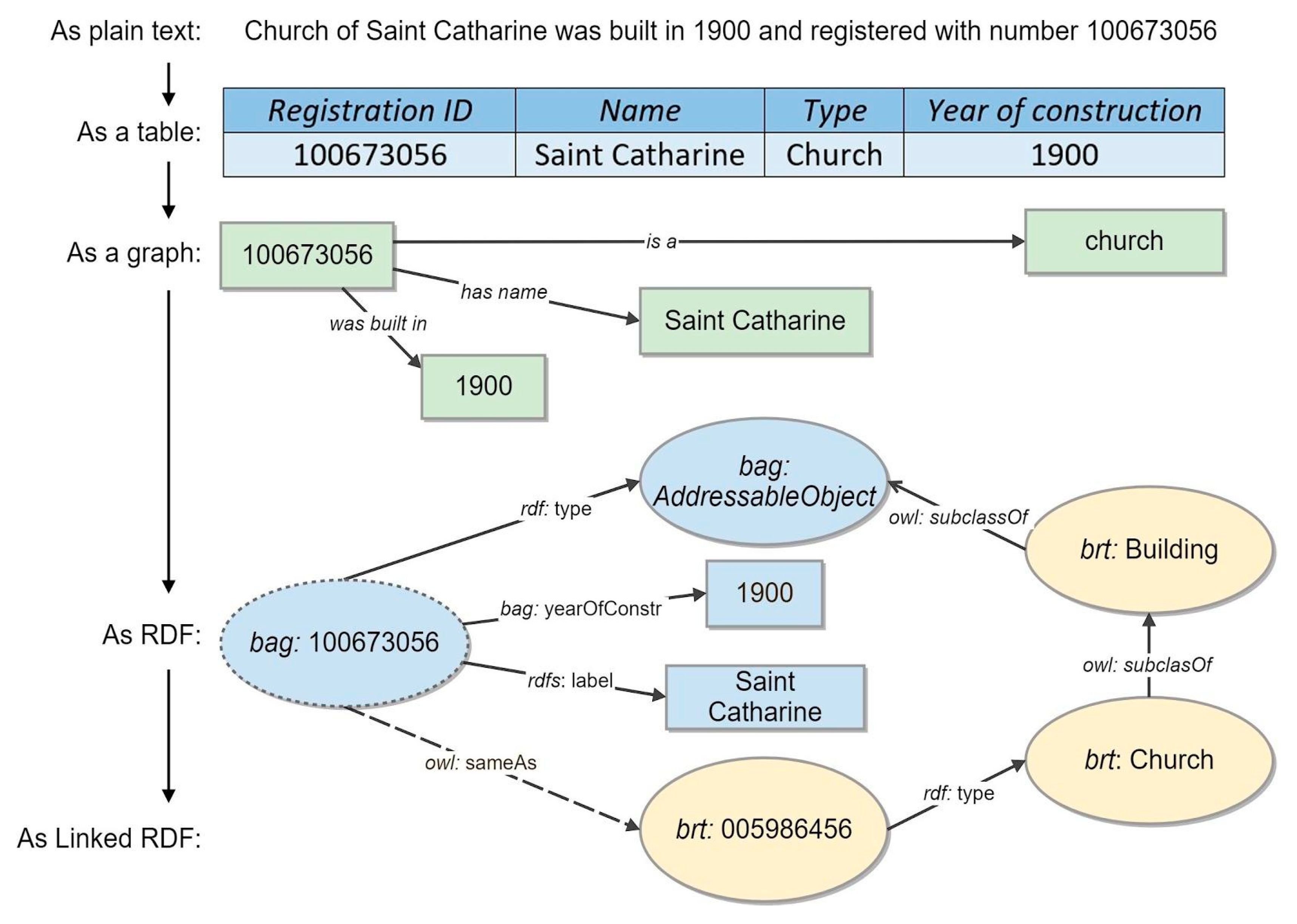
Task: Click the "As Linked RDF:" heading text
Action: (x=109, y=839)
